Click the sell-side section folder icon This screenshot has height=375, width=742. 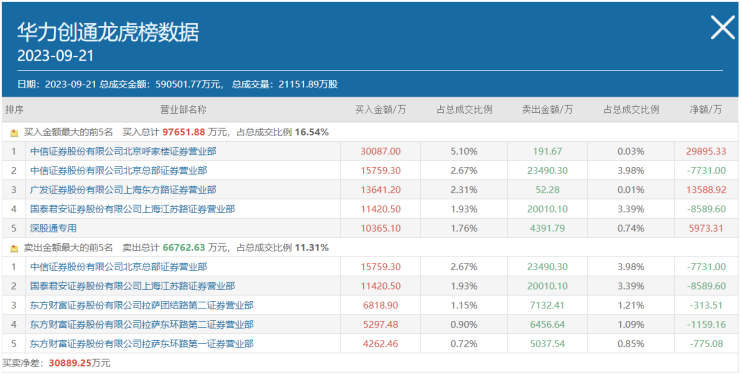point(15,248)
